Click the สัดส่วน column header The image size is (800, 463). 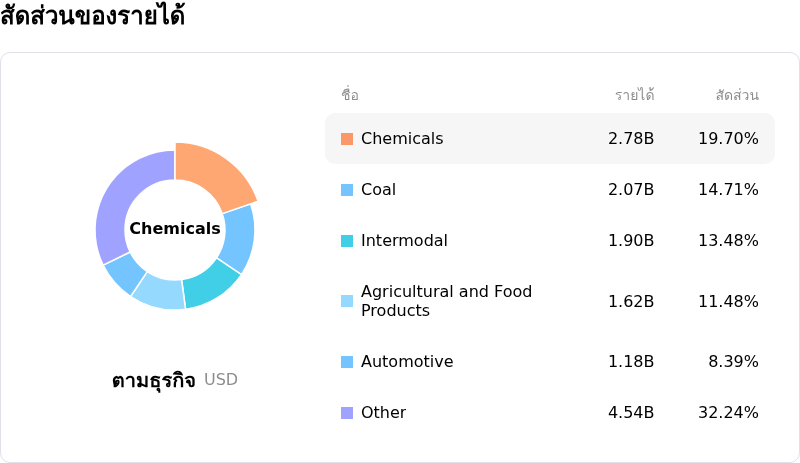click(x=737, y=95)
